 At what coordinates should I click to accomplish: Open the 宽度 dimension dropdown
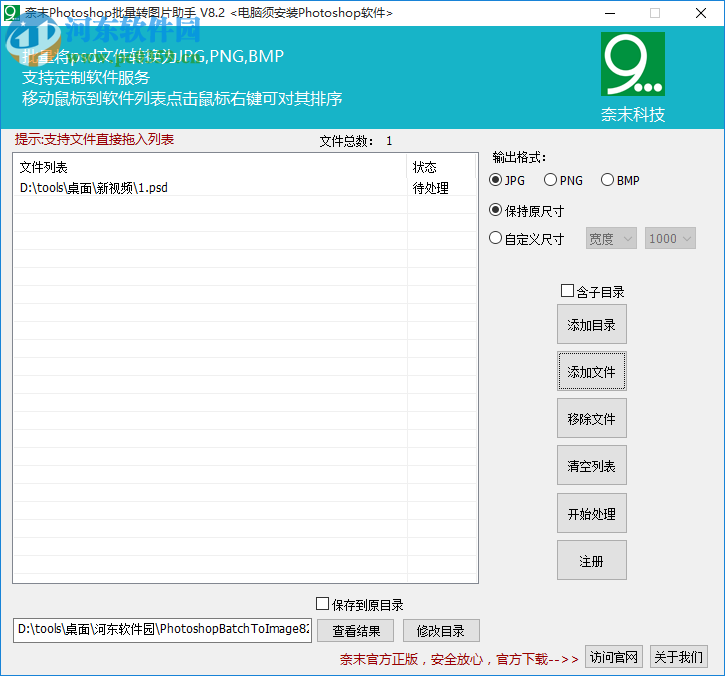[611, 239]
